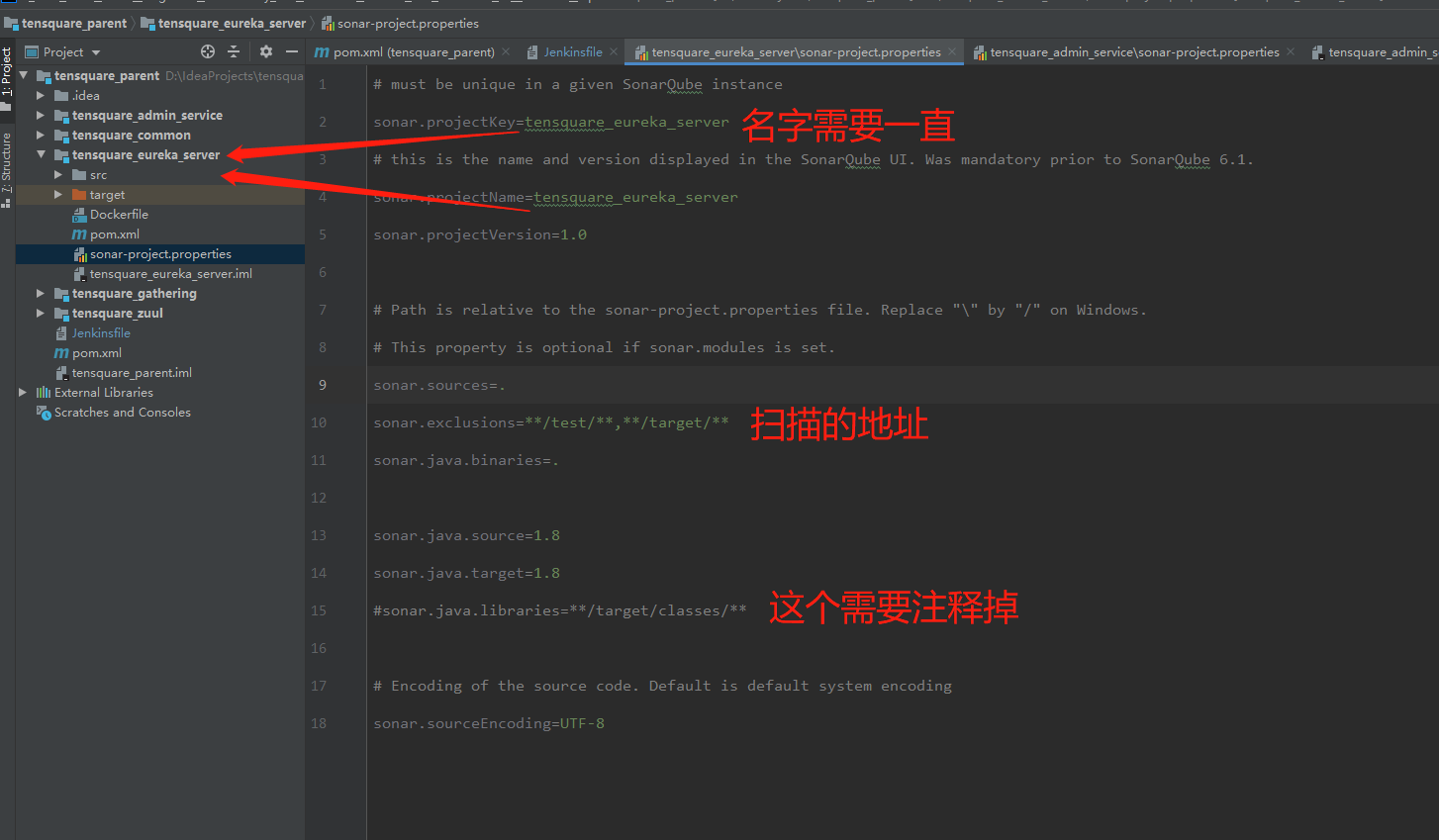This screenshot has width=1439, height=840.
Task: Select tensquare_eureka_server.iml file
Action: [x=170, y=274]
